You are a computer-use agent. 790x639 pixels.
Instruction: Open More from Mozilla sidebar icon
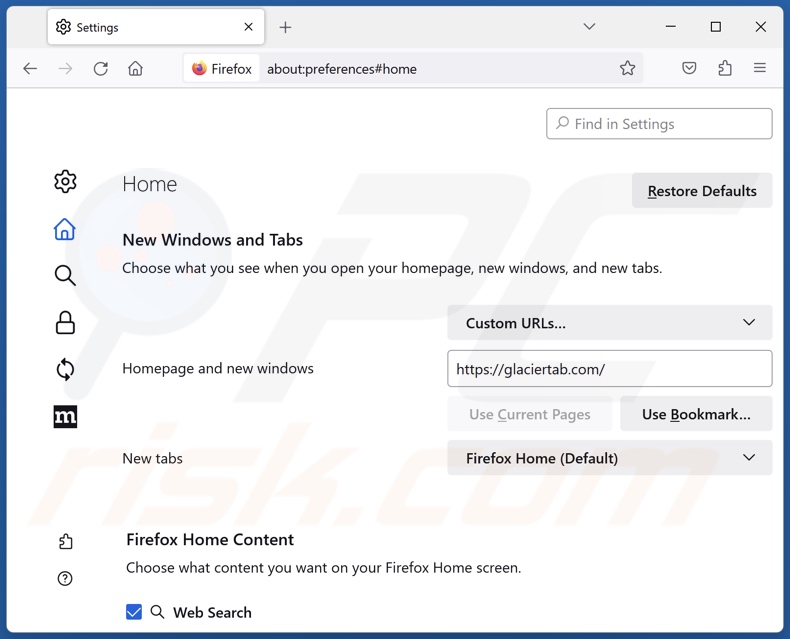[65, 417]
